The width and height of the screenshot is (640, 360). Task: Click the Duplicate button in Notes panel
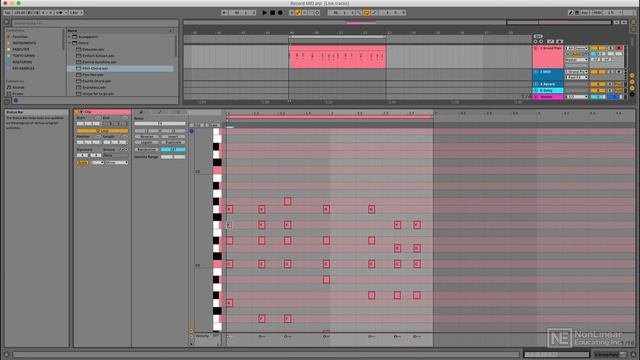point(173,142)
